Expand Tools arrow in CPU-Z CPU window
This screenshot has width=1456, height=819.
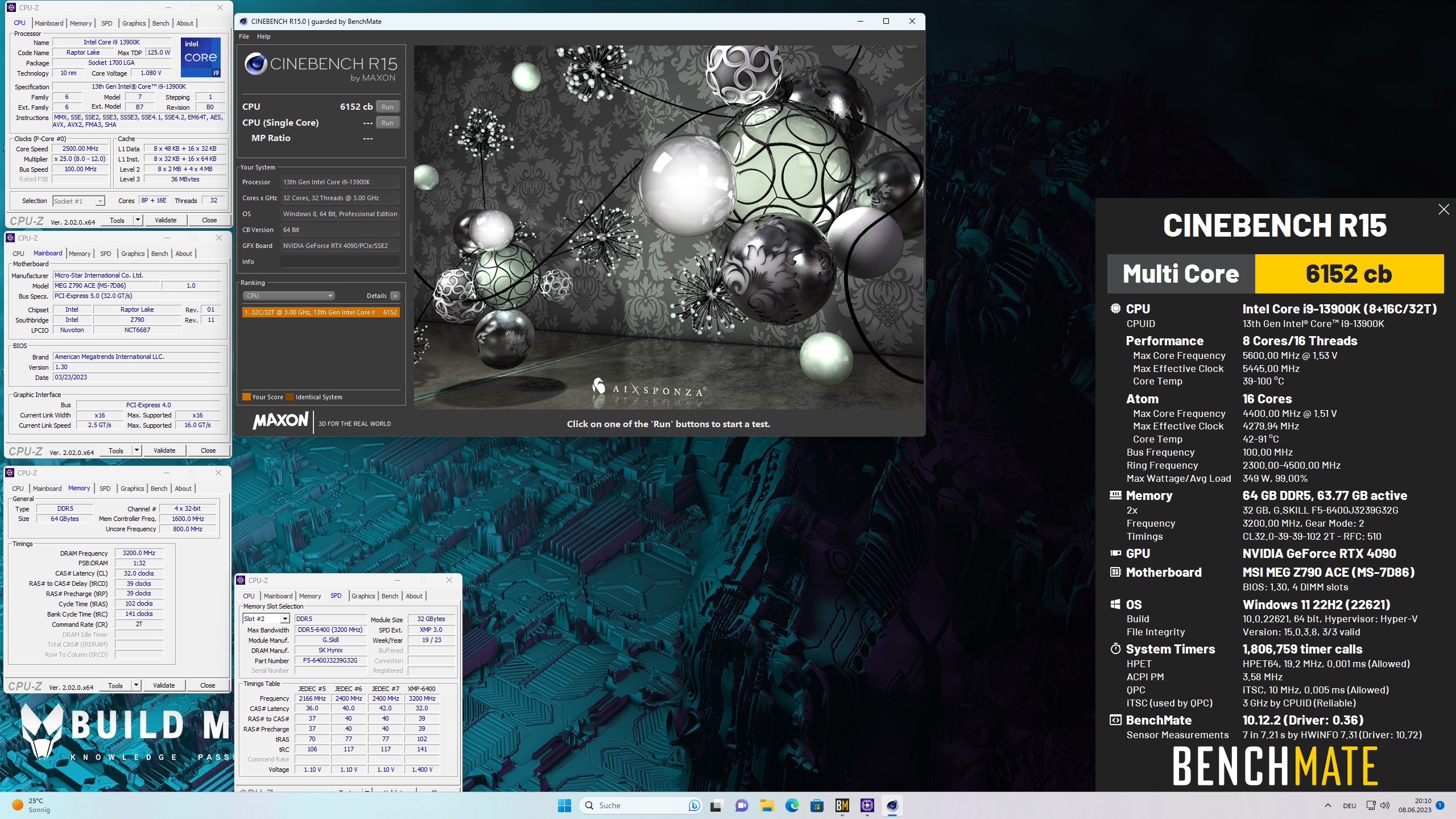(138, 220)
